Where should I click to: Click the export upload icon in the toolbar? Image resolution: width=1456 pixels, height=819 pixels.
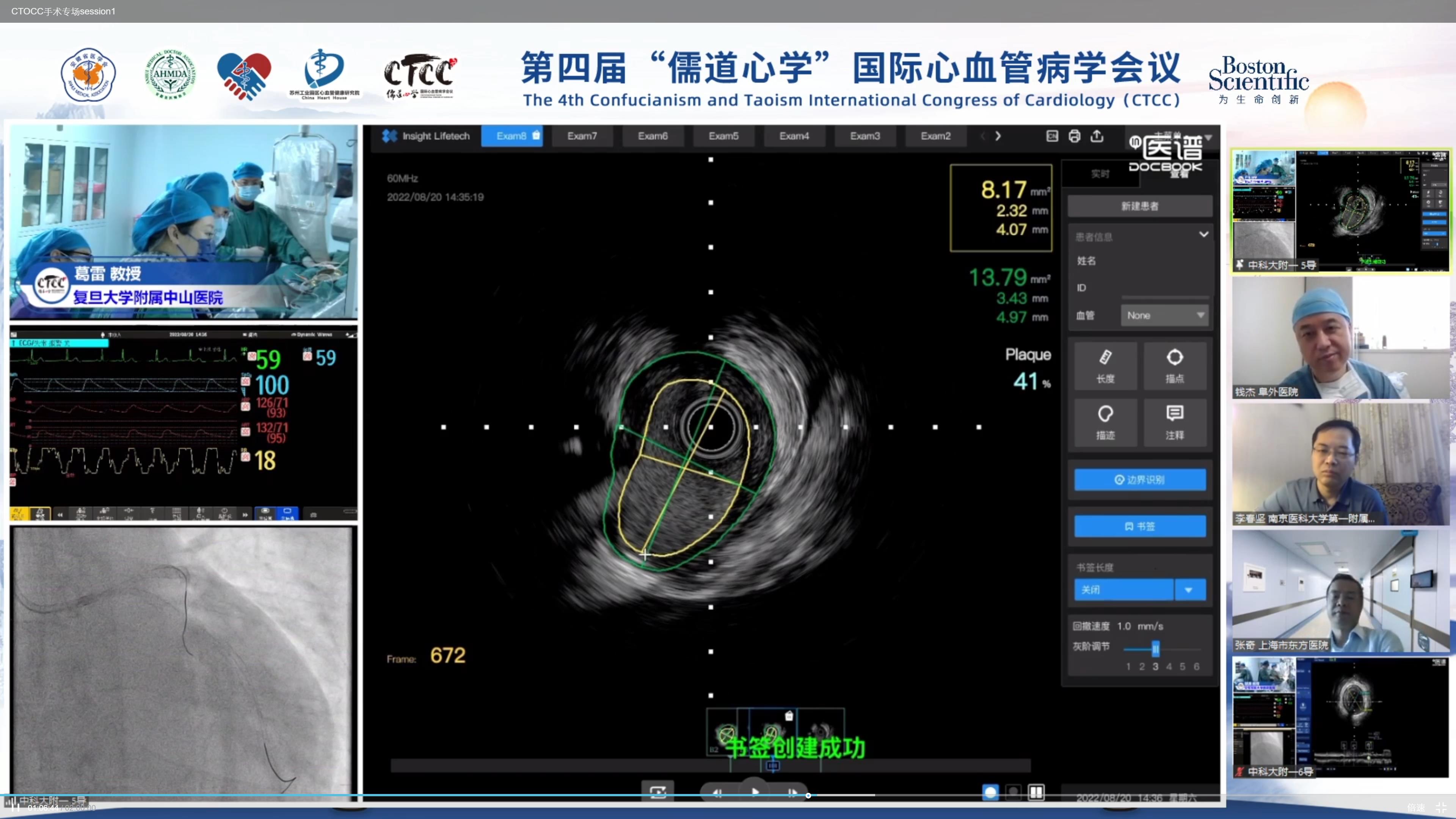click(x=1097, y=136)
